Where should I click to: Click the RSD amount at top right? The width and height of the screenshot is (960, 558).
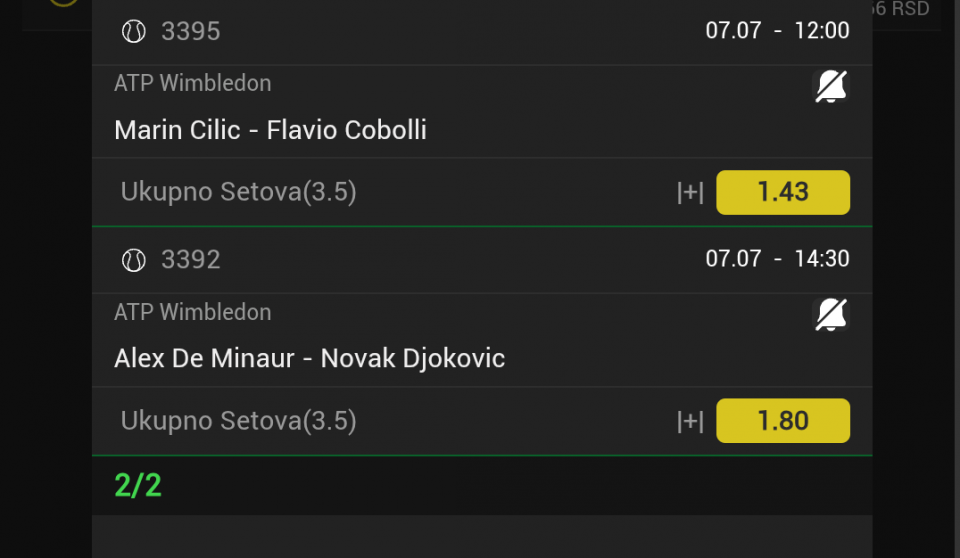(901, 9)
